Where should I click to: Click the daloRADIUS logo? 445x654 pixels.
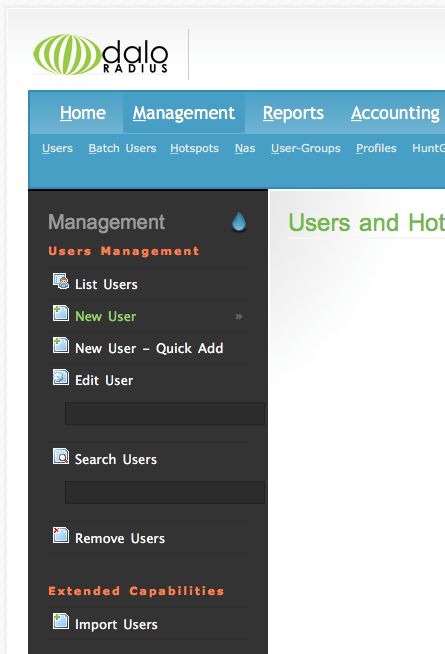coord(101,55)
